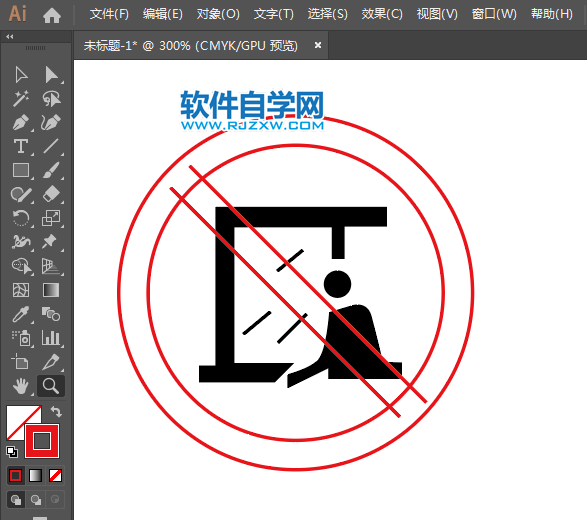The image size is (587, 520).
Task: Select the Lasso tool
Action: (51, 98)
